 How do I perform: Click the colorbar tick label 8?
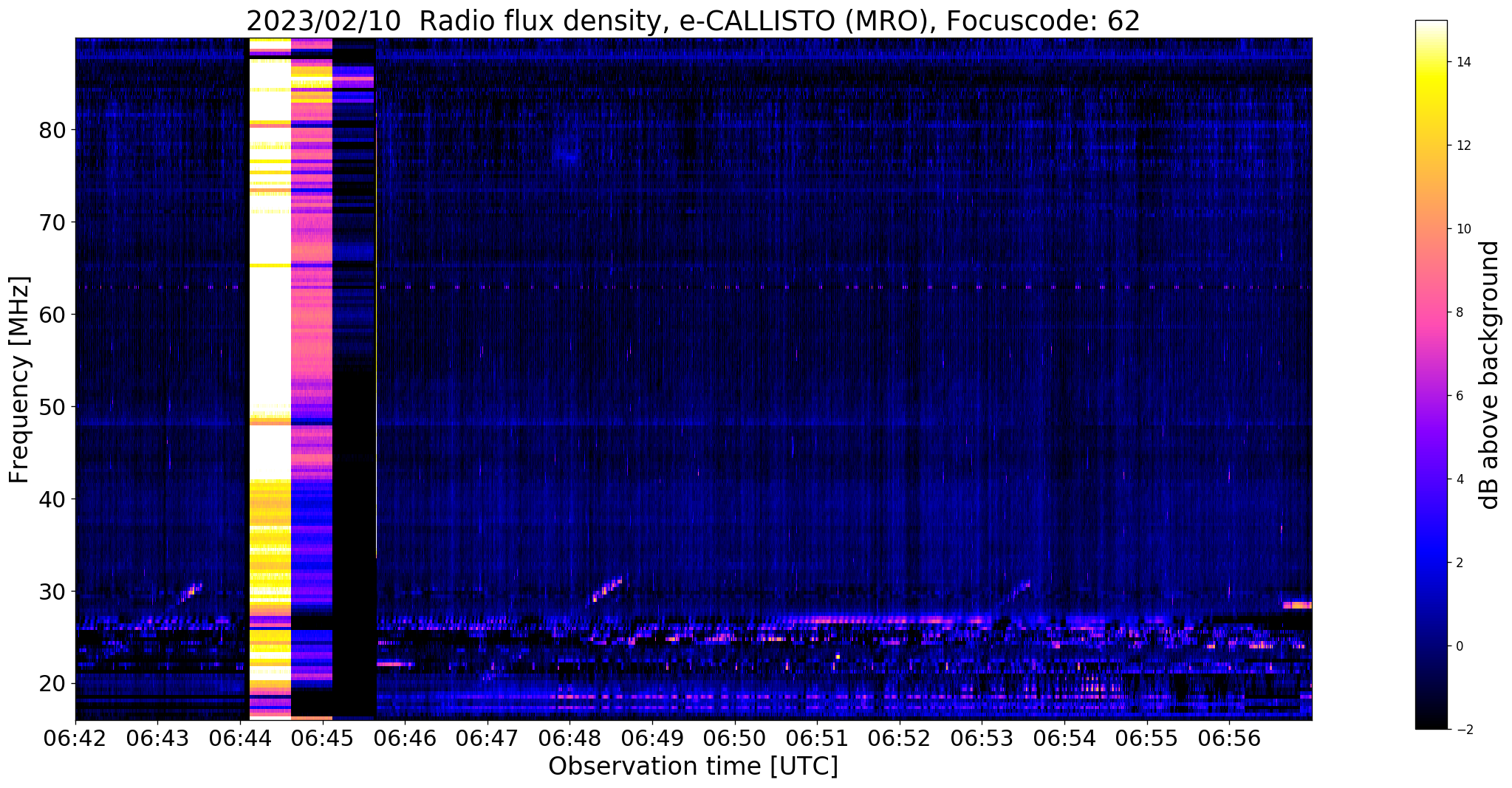point(1458,312)
